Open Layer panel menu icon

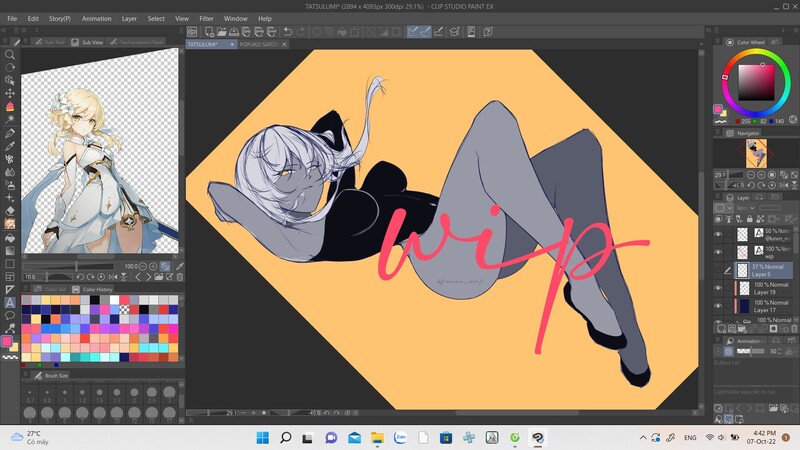717,197
